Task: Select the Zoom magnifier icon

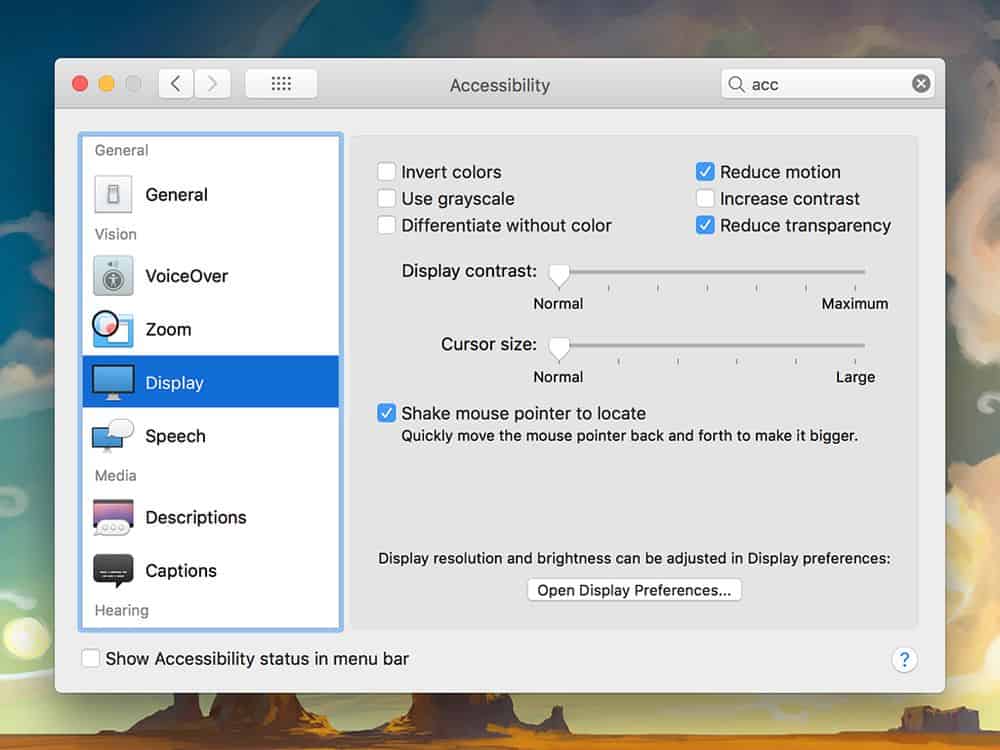Action: [112, 329]
